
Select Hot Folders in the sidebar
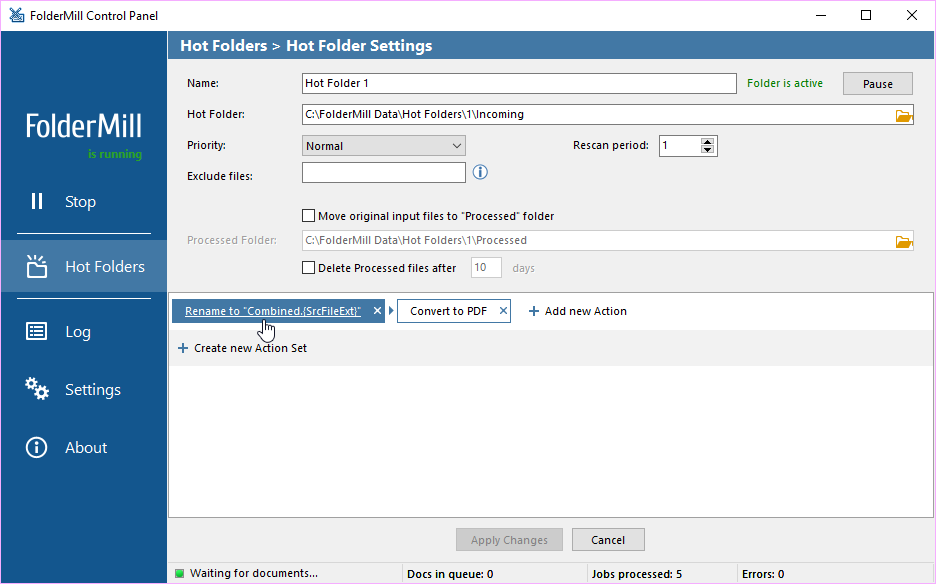(84, 266)
